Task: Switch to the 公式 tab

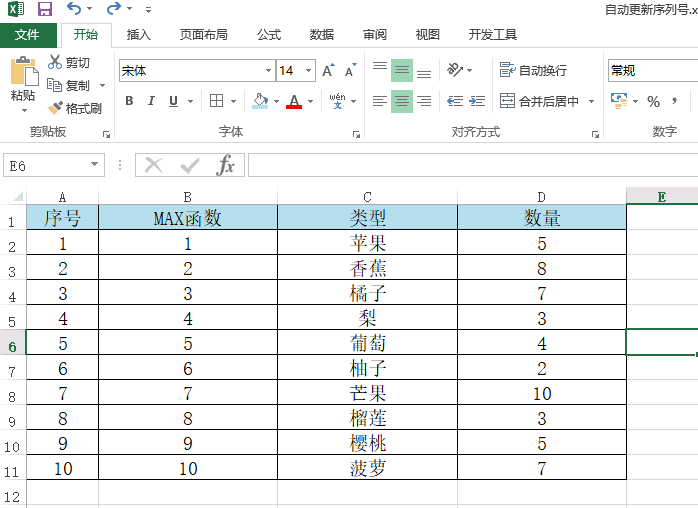Action: pyautogui.click(x=269, y=35)
